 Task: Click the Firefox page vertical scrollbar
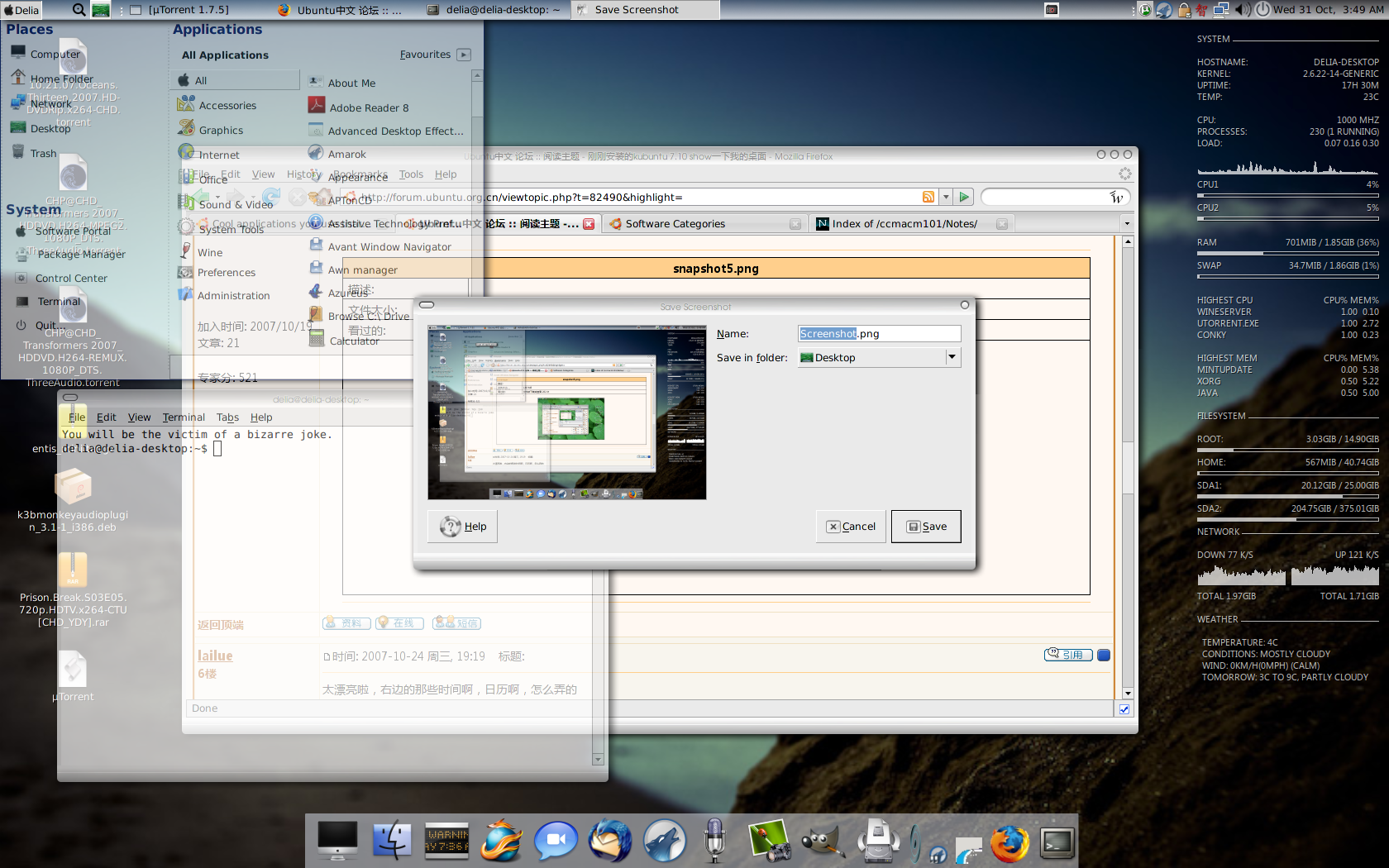1128,467
